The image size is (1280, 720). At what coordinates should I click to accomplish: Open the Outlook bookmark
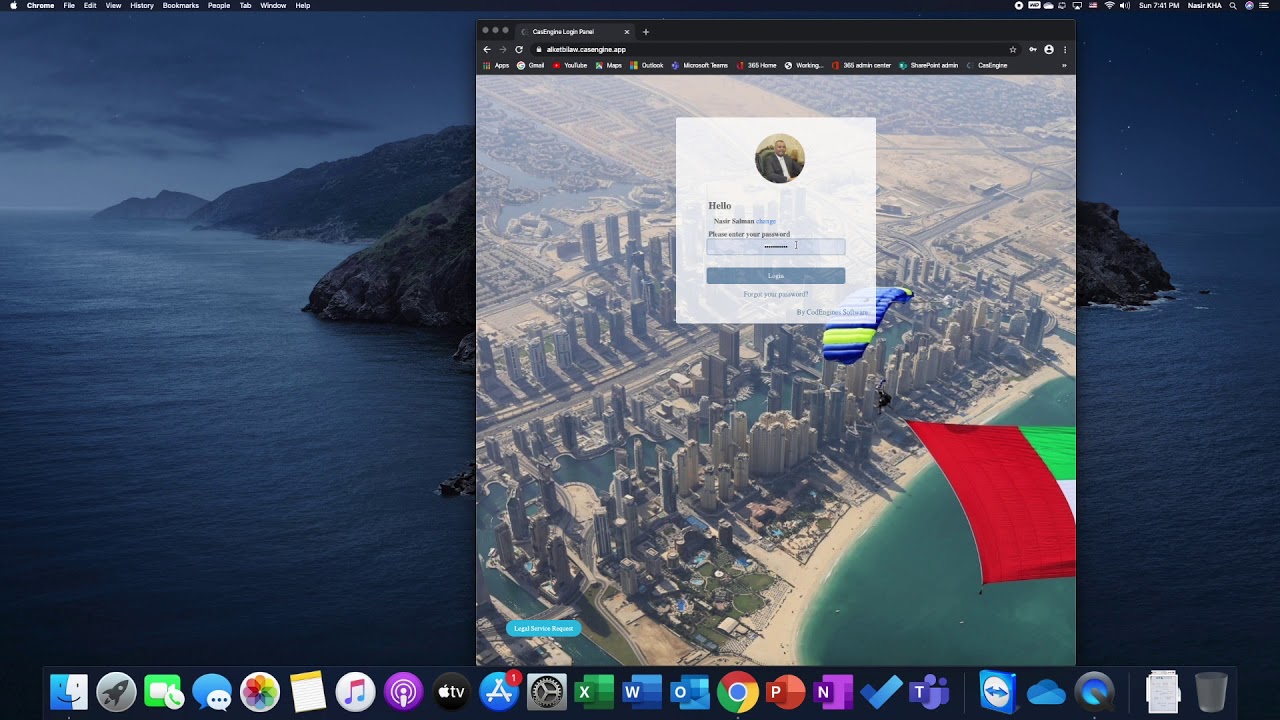pyautogui.click(x=647, y=65)
